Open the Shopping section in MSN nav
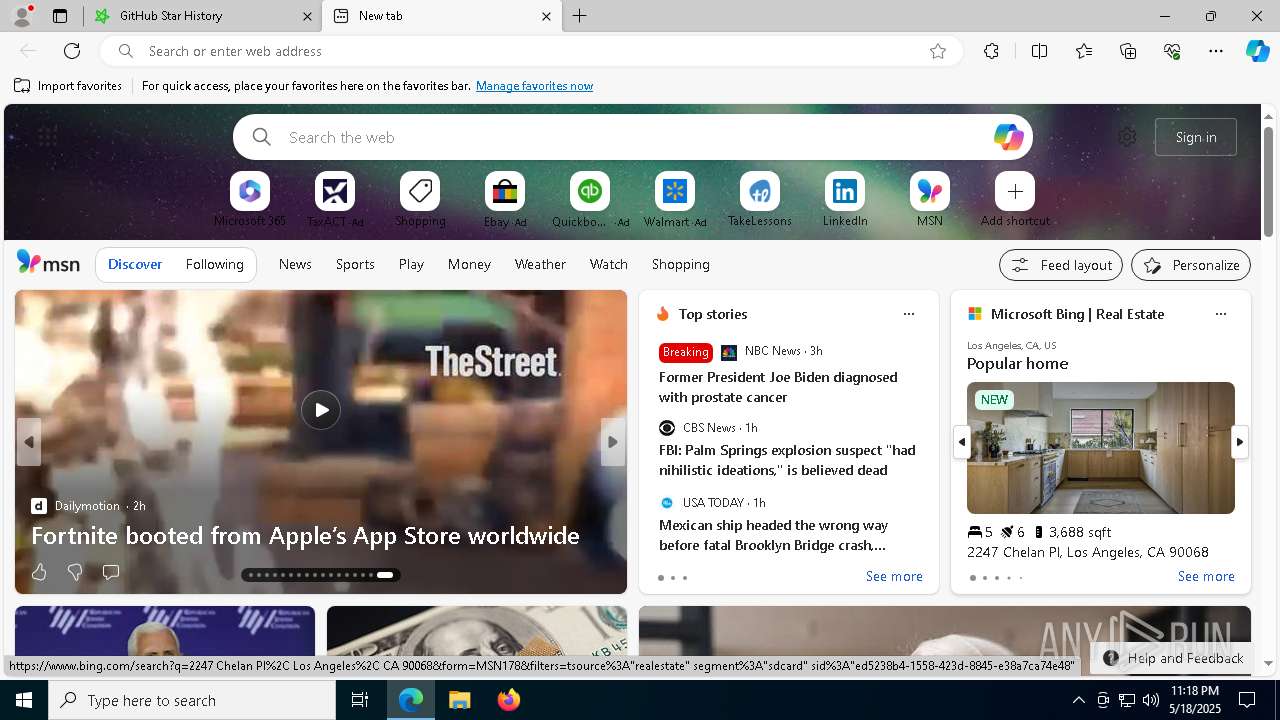The width and height of the screenshot is (1280, 720). [681, 265]
